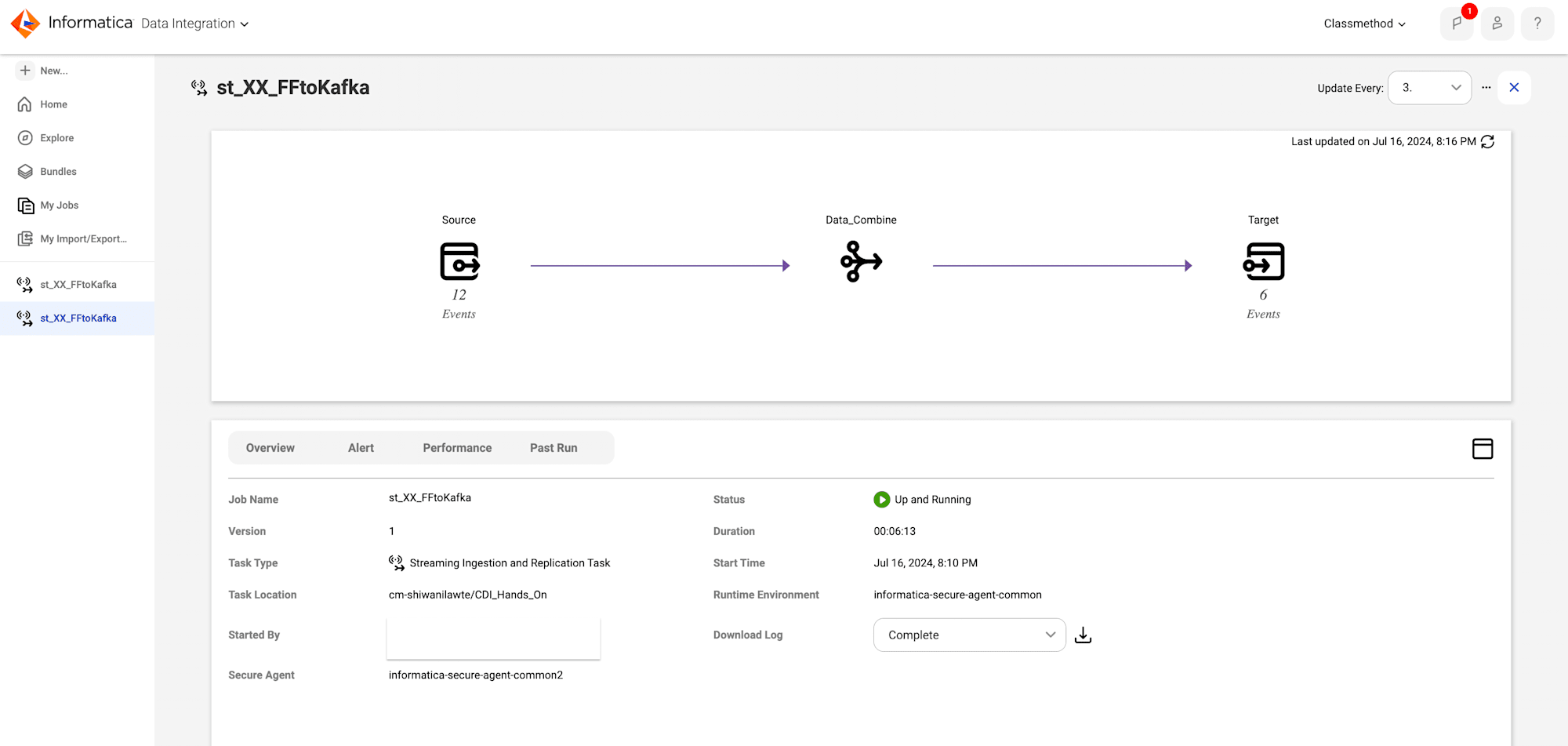
Task: Close the job details with X button
Action: click(x=1514, y=88)
